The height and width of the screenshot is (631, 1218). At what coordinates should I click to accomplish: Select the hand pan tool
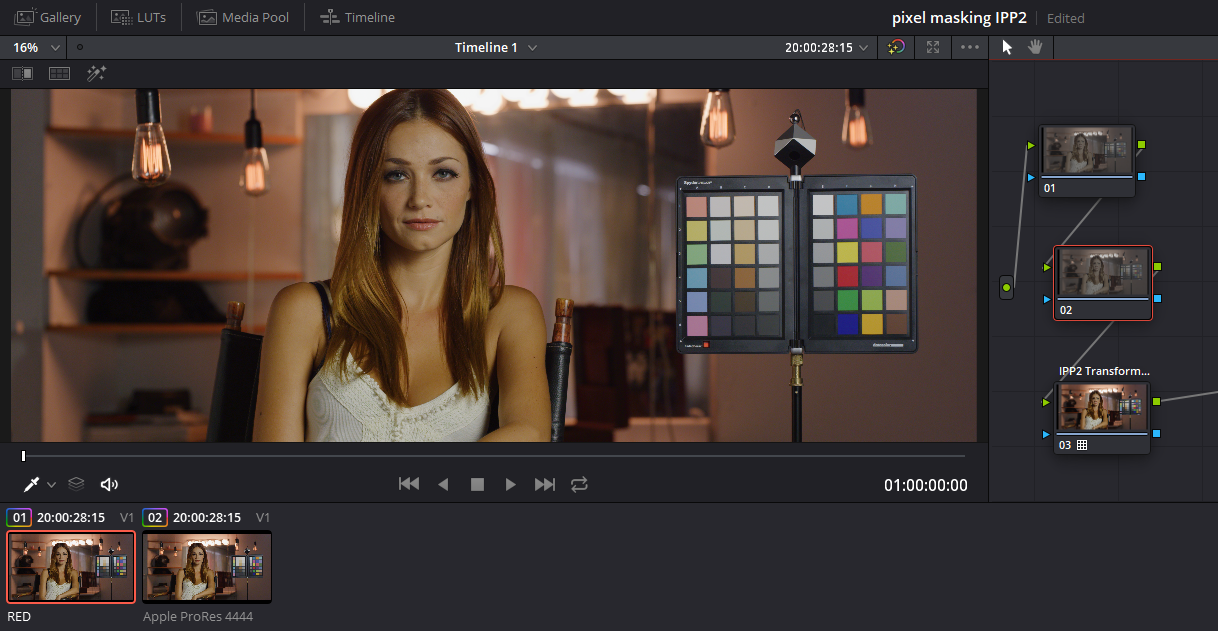1035,47
